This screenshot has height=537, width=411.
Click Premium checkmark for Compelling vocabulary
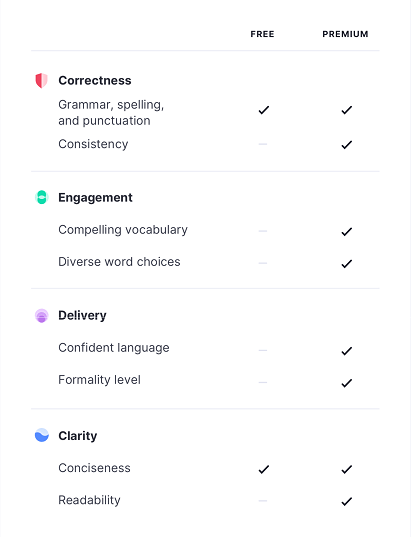(347, 232)
